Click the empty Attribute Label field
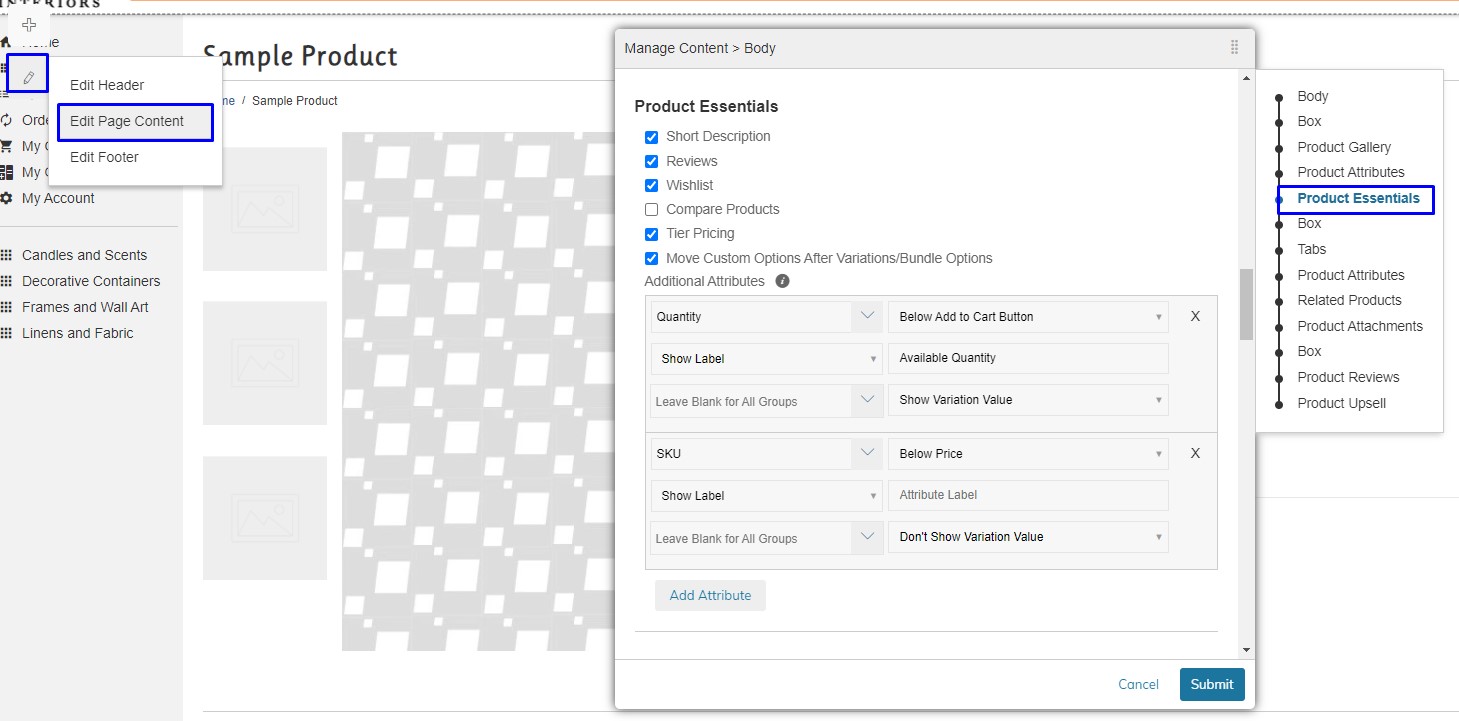The width and height of the screenshot is (1459, 721). (x=1028, y=495)
